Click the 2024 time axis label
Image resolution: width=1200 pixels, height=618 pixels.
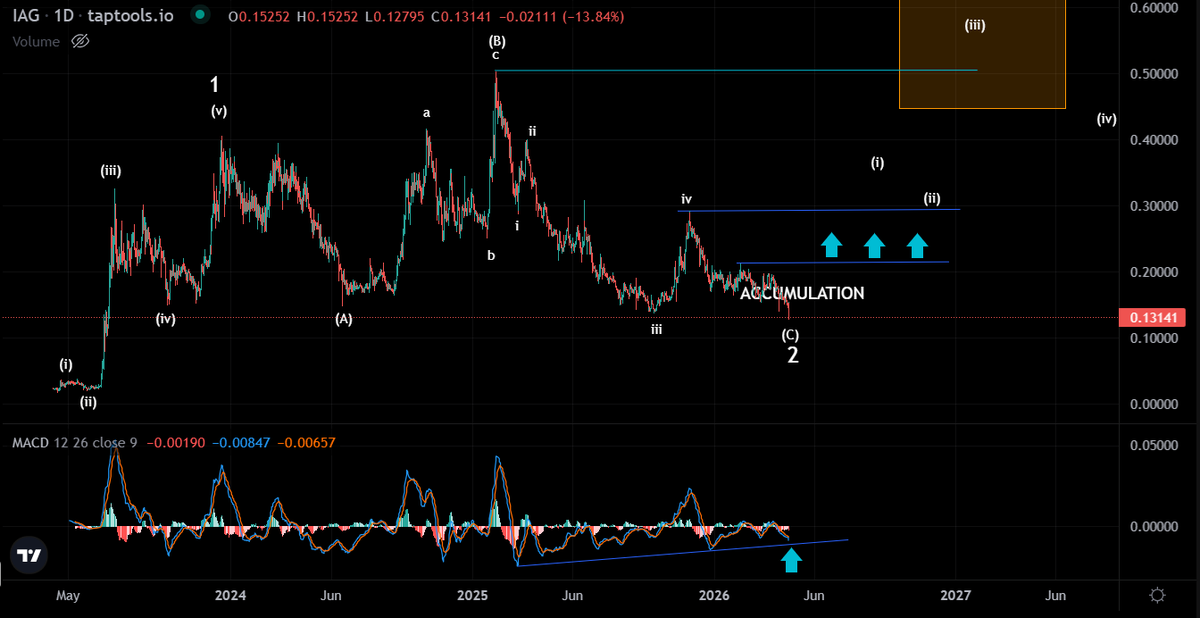[230, 595]
